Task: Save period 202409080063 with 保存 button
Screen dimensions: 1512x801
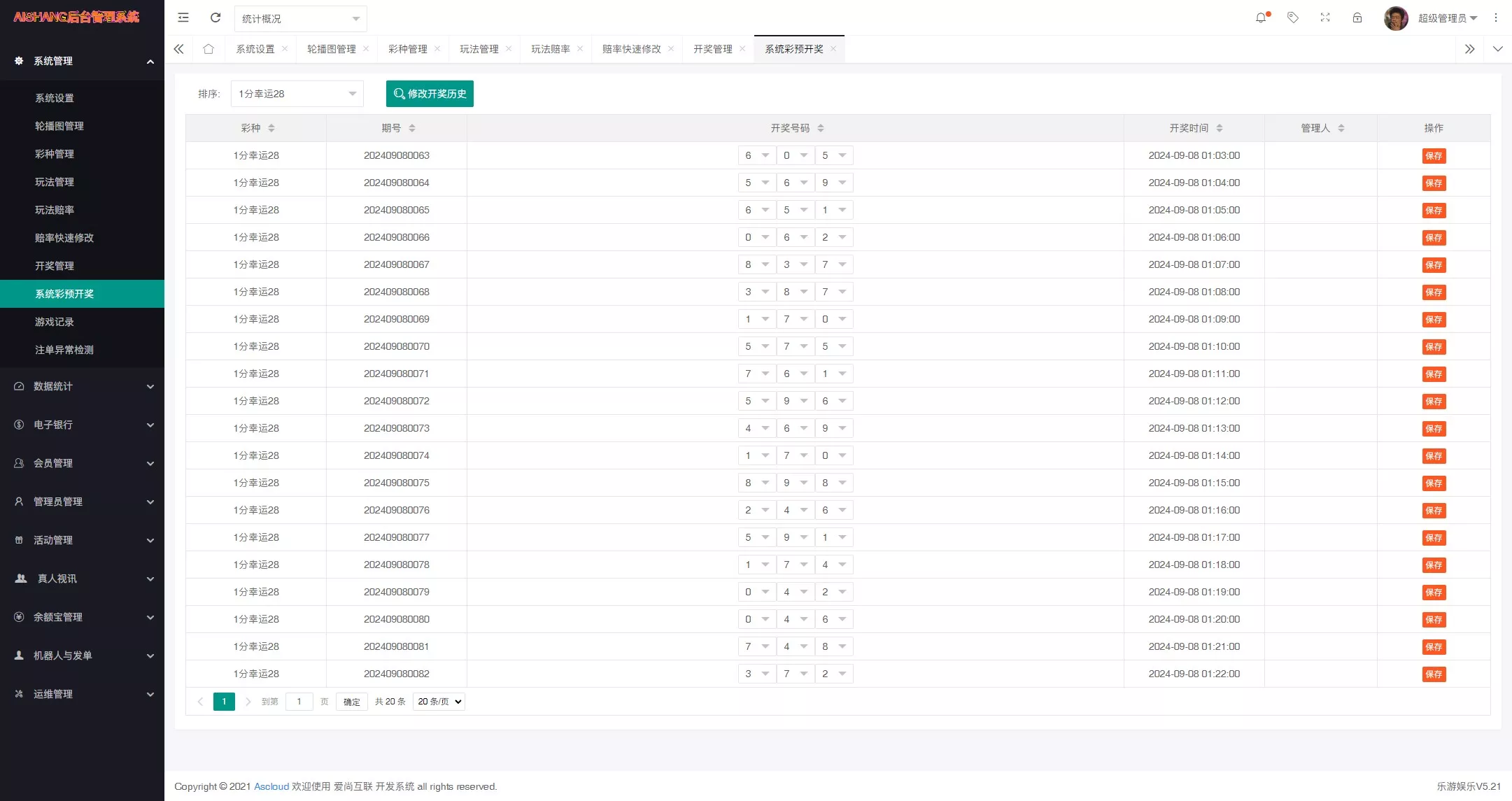Action: coord(1433,155)
